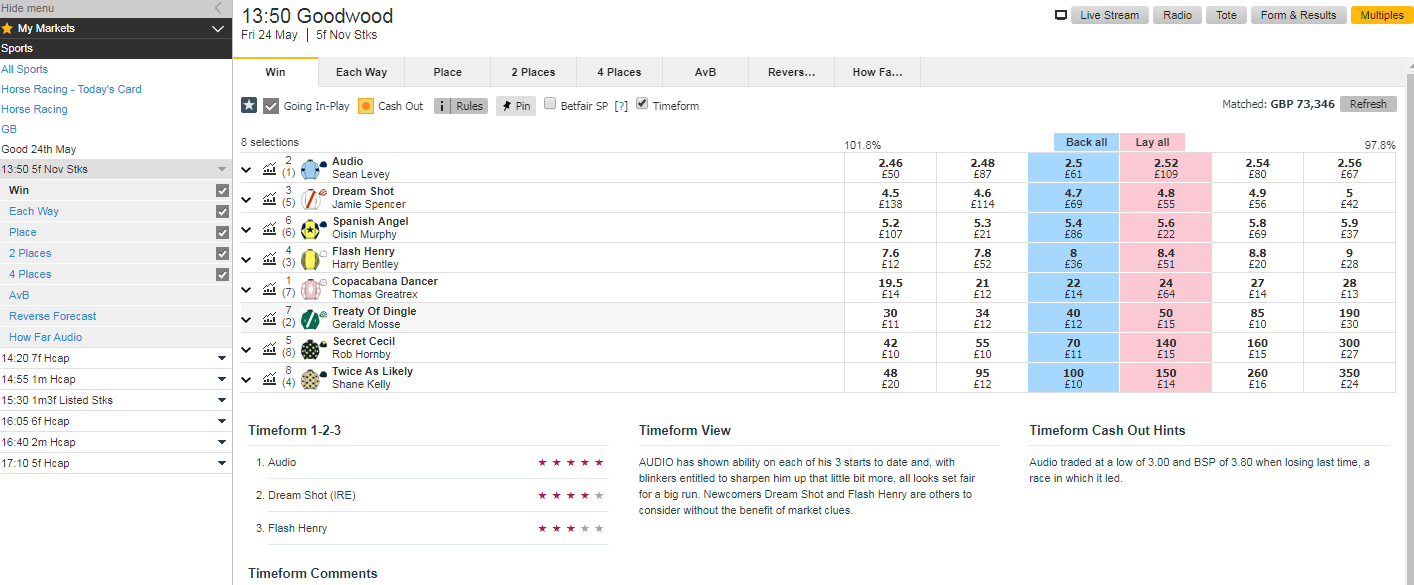Image resolution: width=1414 pixels, height=585 pixels.
Task: Uncheck the Timeform checkbox
Action: [x=642, y=104]
